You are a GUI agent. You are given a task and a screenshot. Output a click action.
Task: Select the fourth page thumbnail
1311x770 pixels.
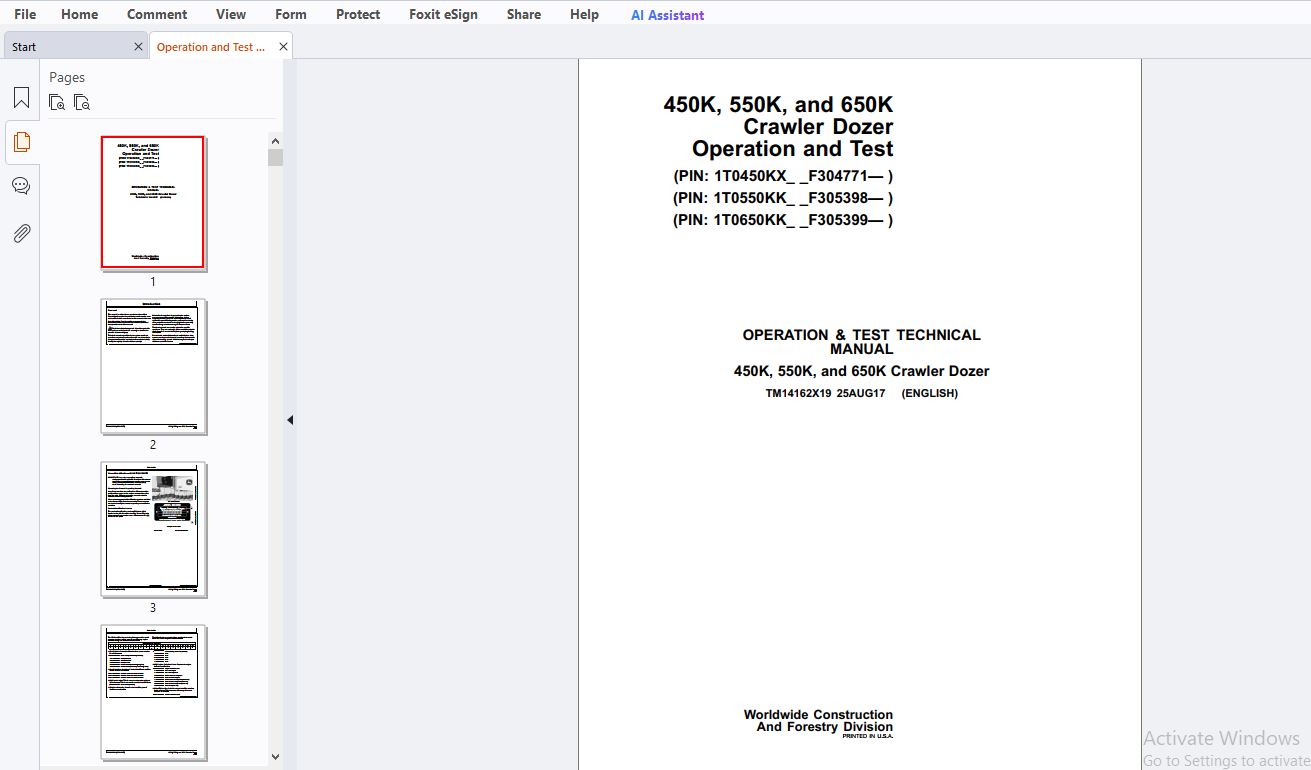click(x=153, y=692)
